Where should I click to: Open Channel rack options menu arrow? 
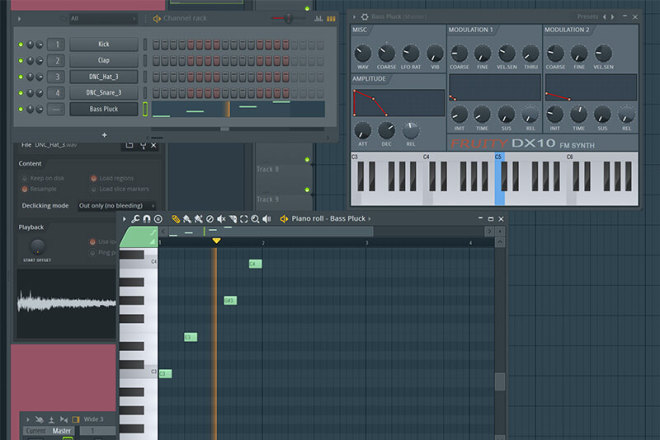(19, 19)
